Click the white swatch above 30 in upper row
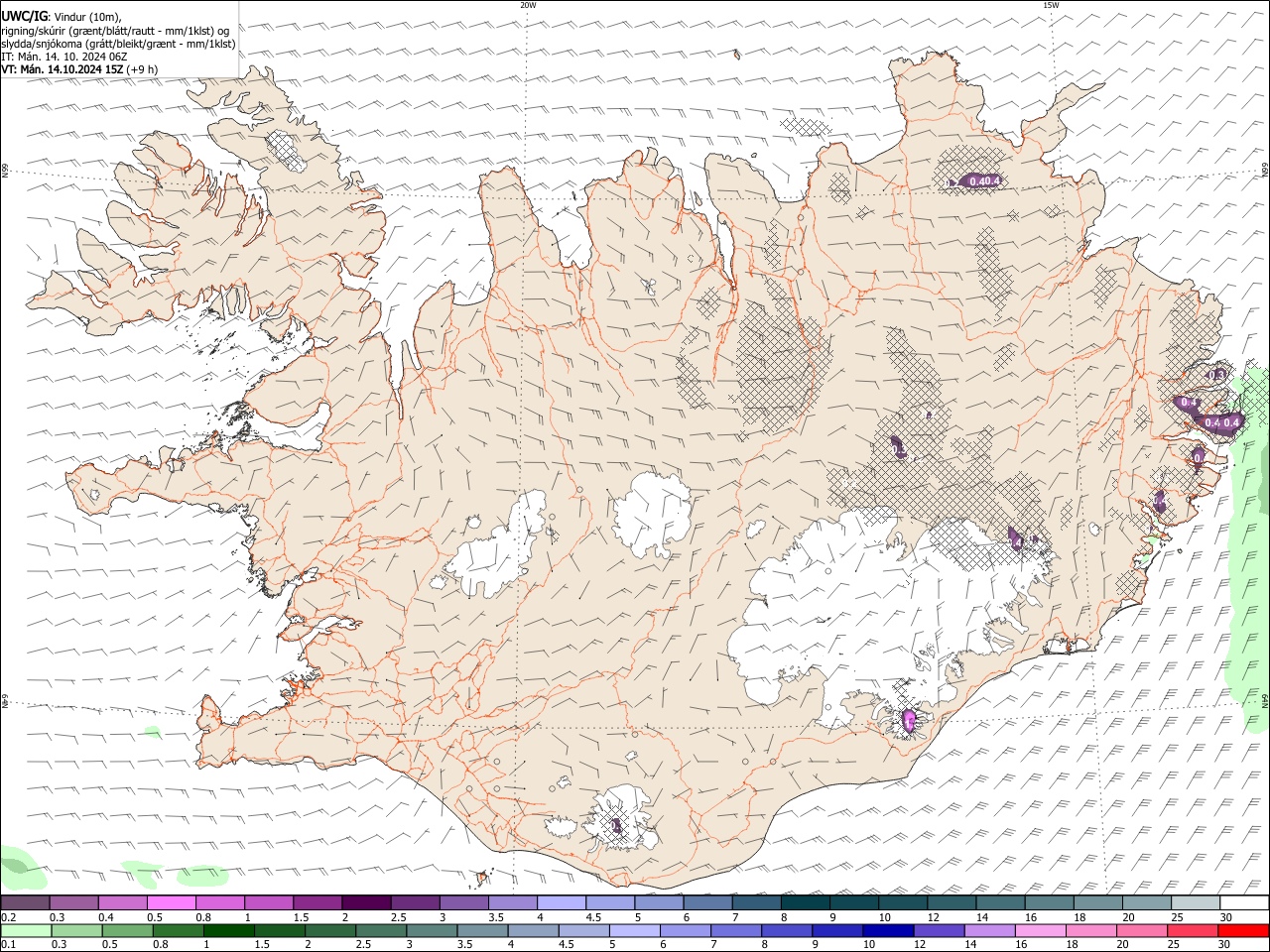This screenshot has width=1270, height=952. coord(1245,902)
